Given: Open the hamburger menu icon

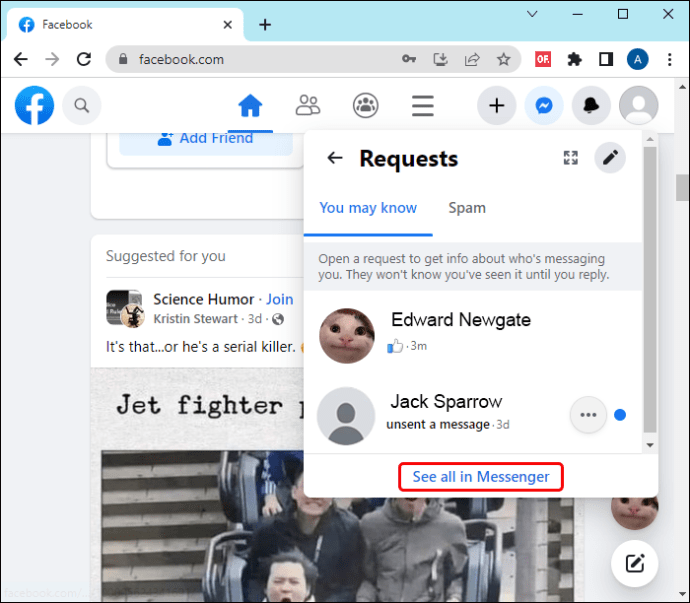Looking at the screenshot, I should (422, 106).
